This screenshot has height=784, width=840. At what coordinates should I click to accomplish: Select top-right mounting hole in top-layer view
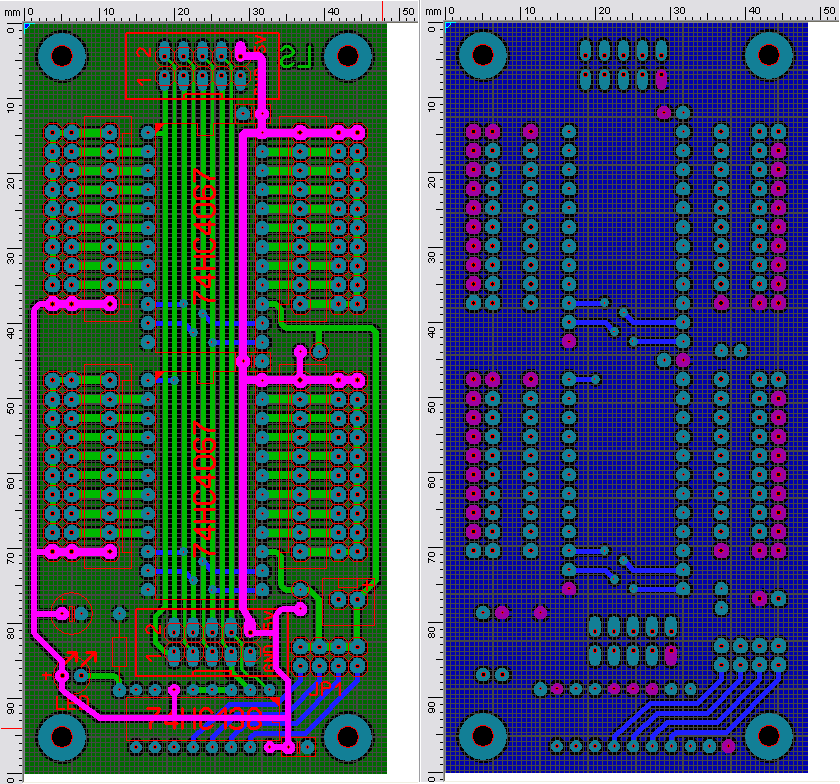click(x=348, y=56)
